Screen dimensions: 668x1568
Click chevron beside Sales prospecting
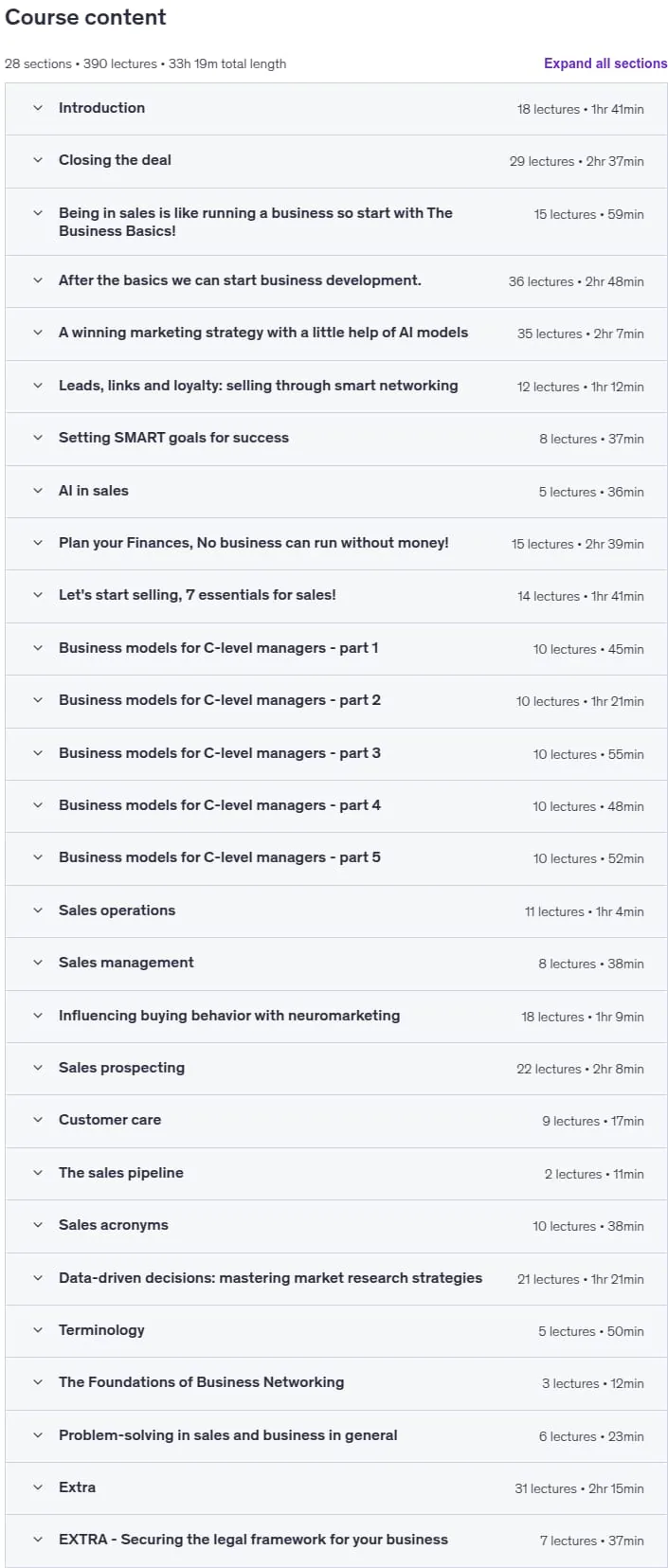coord(38,1068)
